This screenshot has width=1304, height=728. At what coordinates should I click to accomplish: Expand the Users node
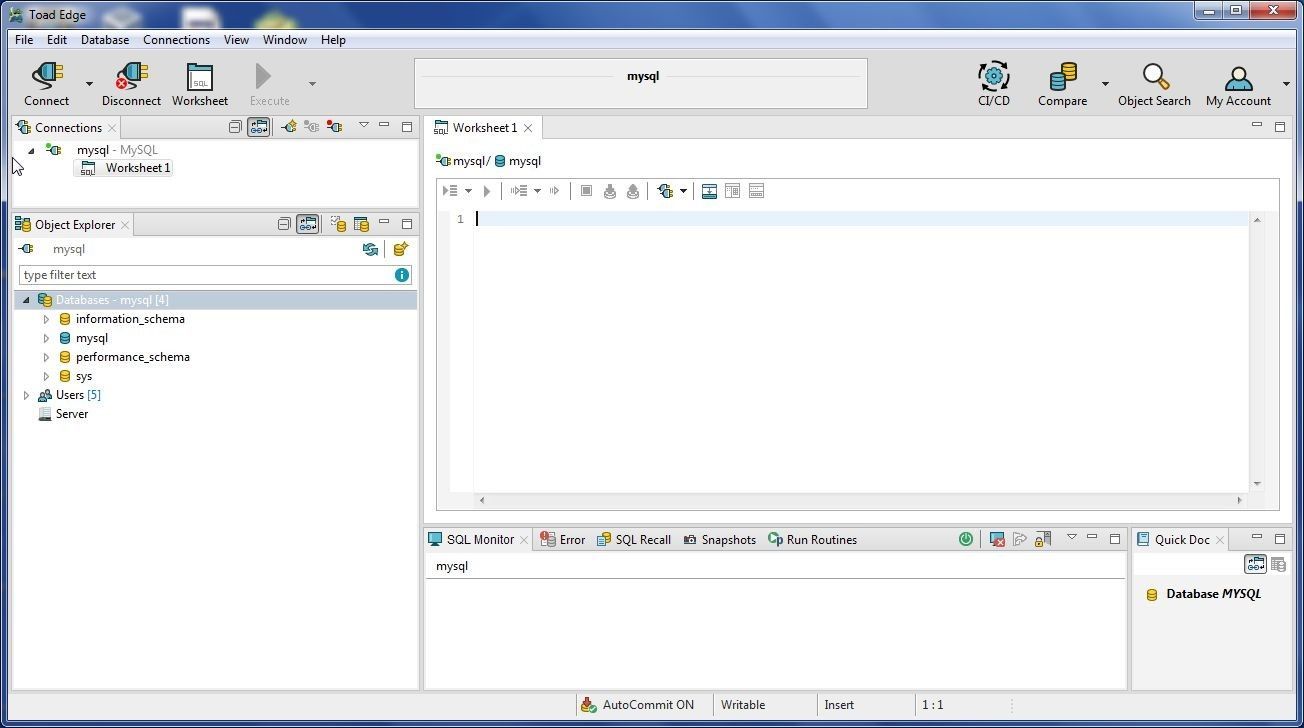click(26, 395)
